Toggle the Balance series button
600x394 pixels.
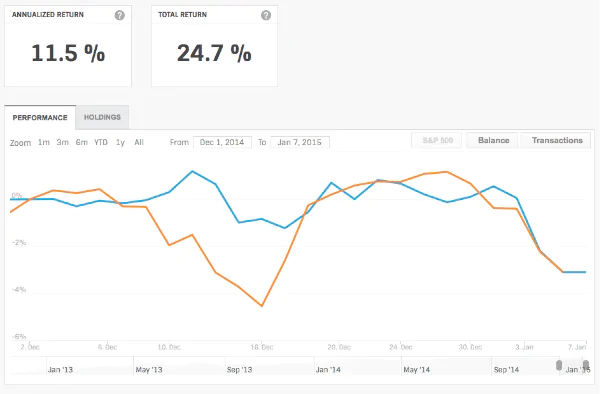click(x=494, y=140)
